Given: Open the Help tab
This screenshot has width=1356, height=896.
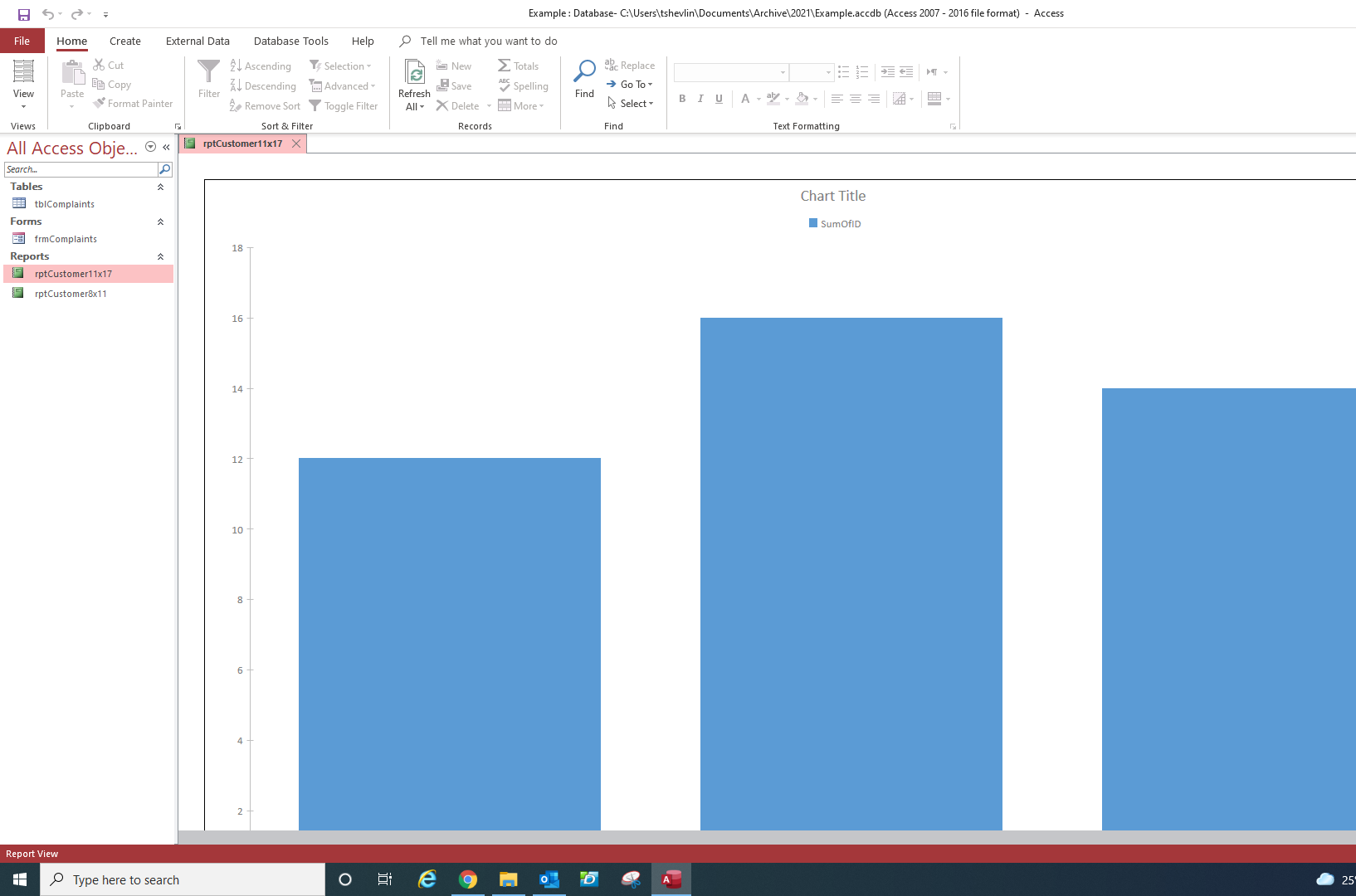Looking at the screenshot, I should [x=363, y=41].
